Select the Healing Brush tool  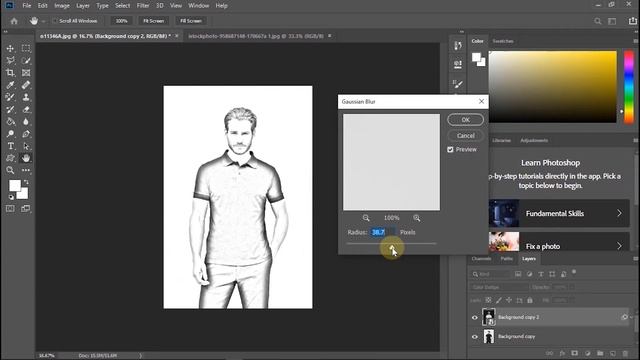(x=26, y=85)
